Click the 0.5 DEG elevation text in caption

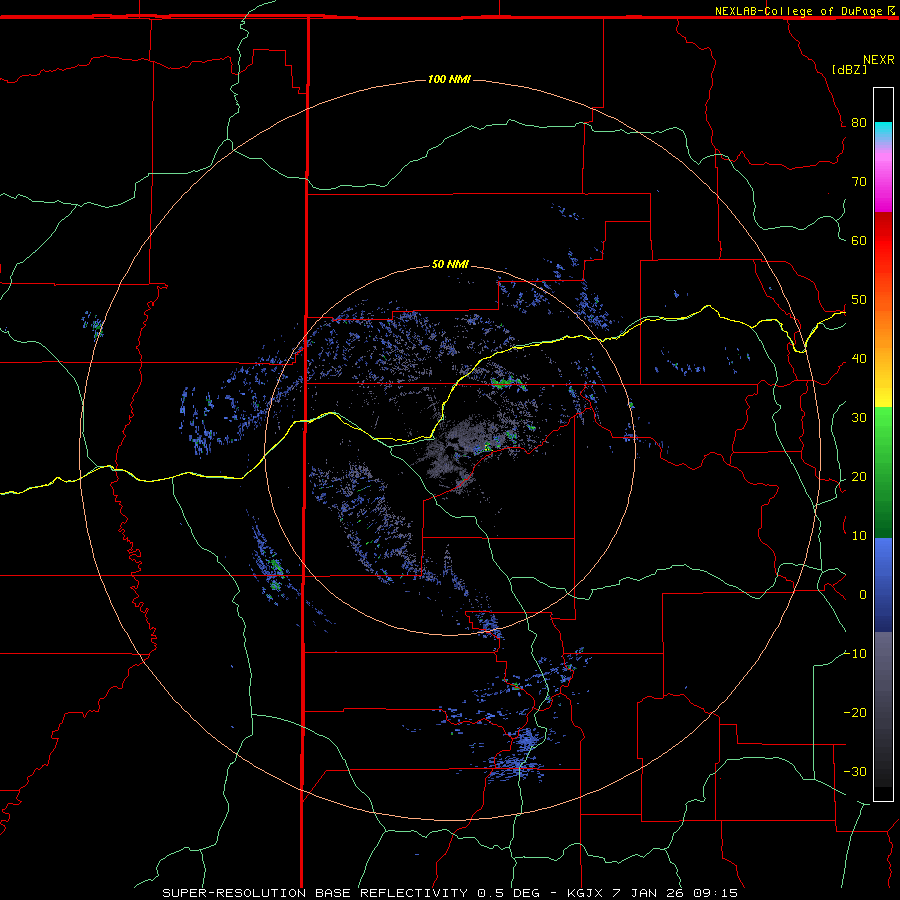pos(508,893)
